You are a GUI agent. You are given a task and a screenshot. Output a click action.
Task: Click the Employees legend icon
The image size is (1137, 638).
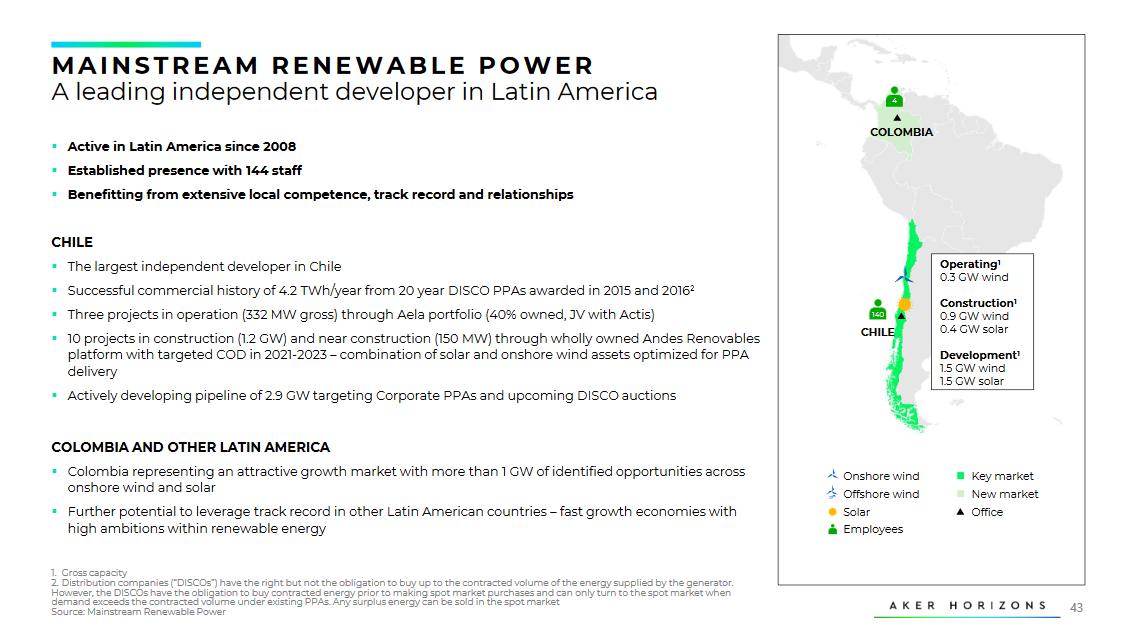click(x=832, y=529)
